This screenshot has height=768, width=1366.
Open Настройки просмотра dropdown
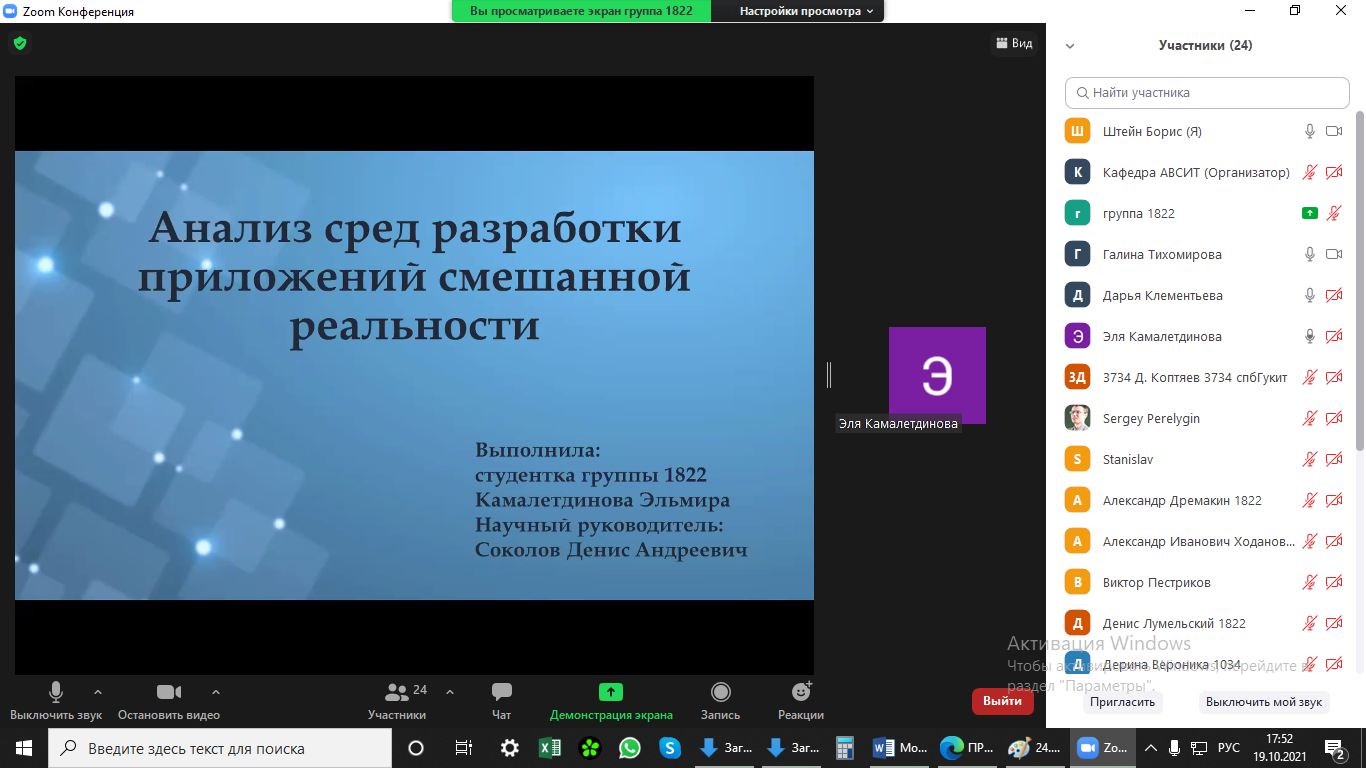pos(806,11)
